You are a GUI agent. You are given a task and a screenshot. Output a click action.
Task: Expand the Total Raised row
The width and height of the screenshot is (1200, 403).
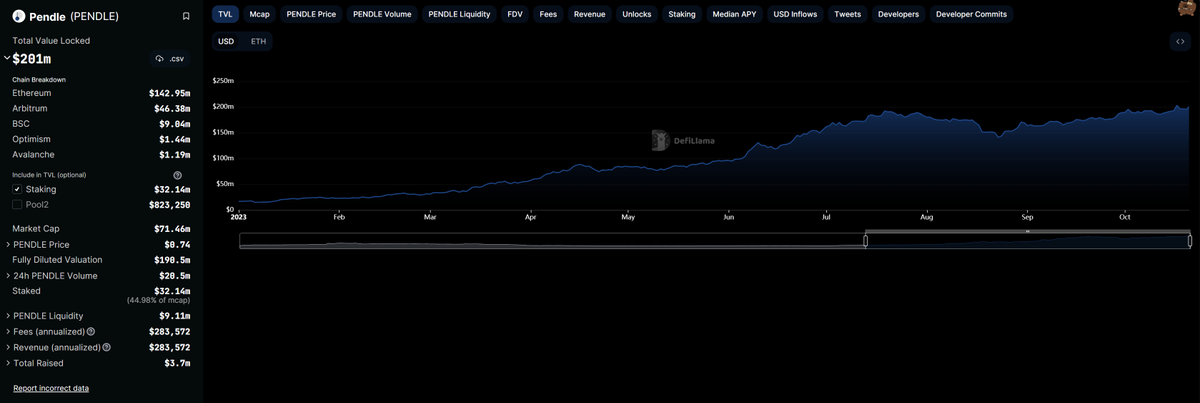[9, 363]
